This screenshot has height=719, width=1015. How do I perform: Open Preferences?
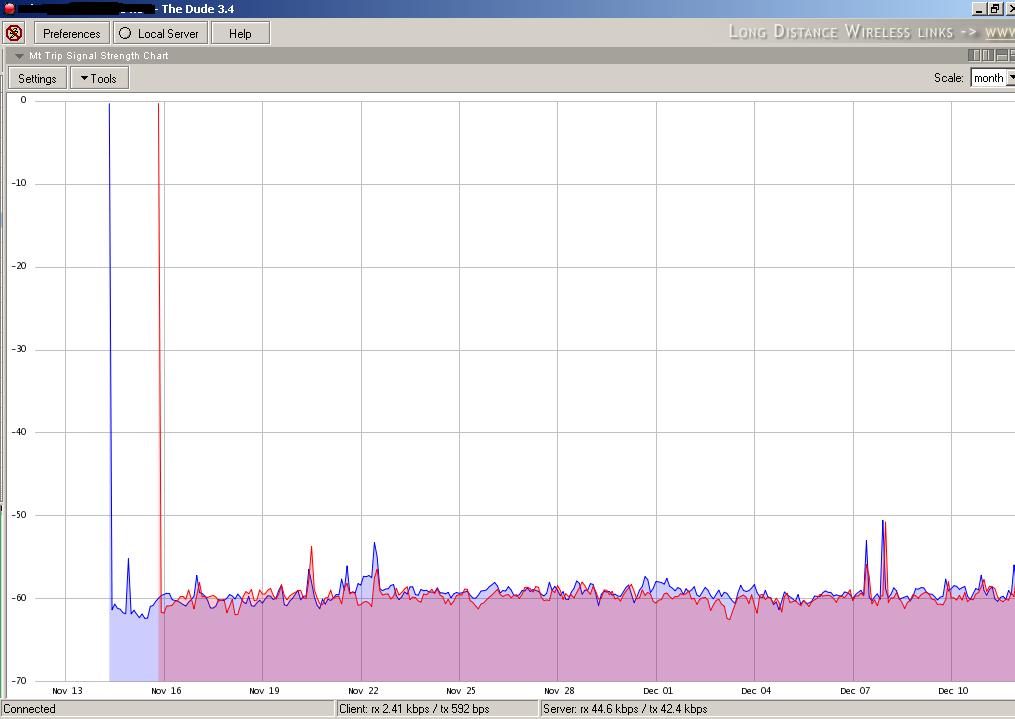tap(71, 34)
